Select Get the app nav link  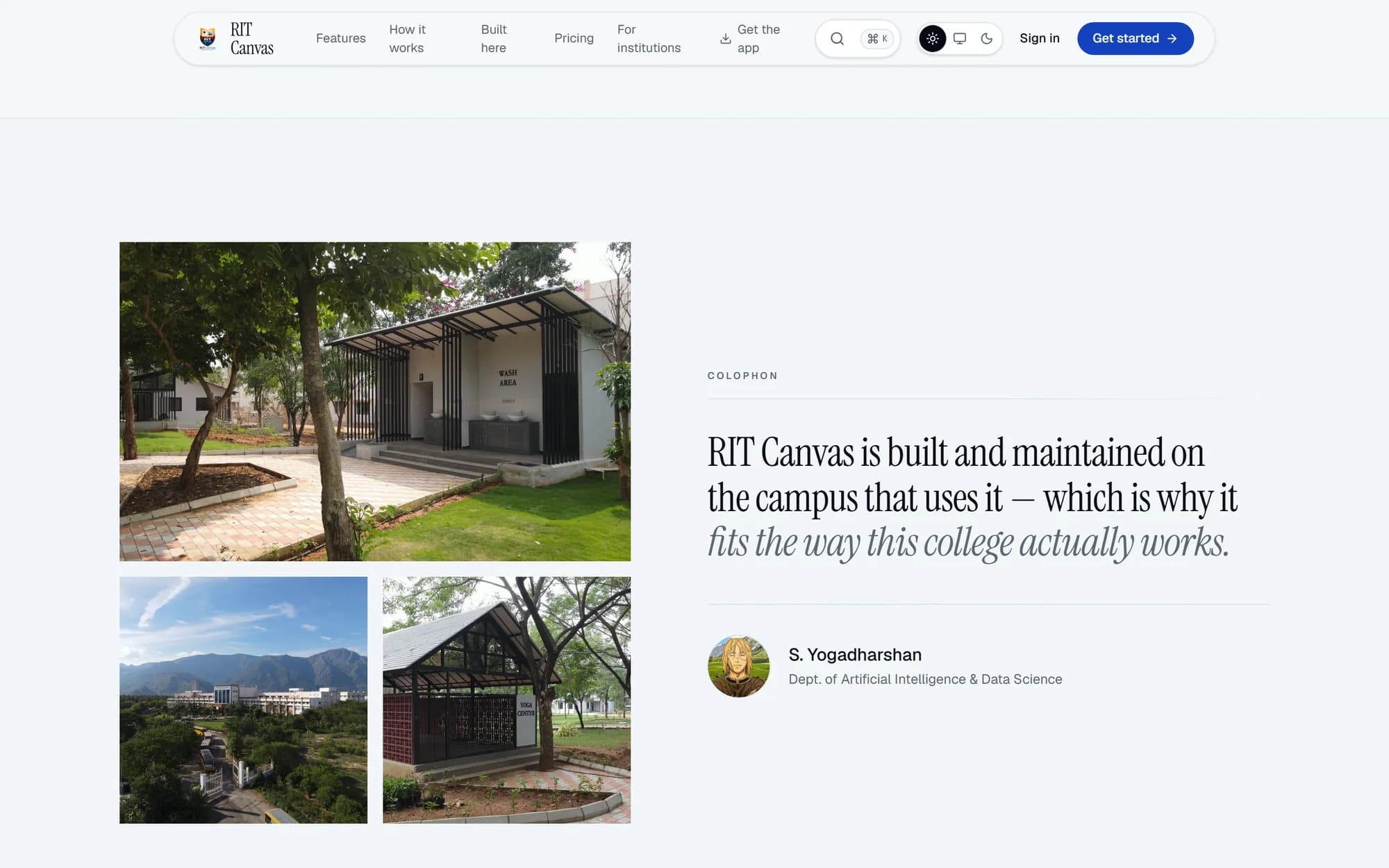pyautogui.click(x=750, y=38)
